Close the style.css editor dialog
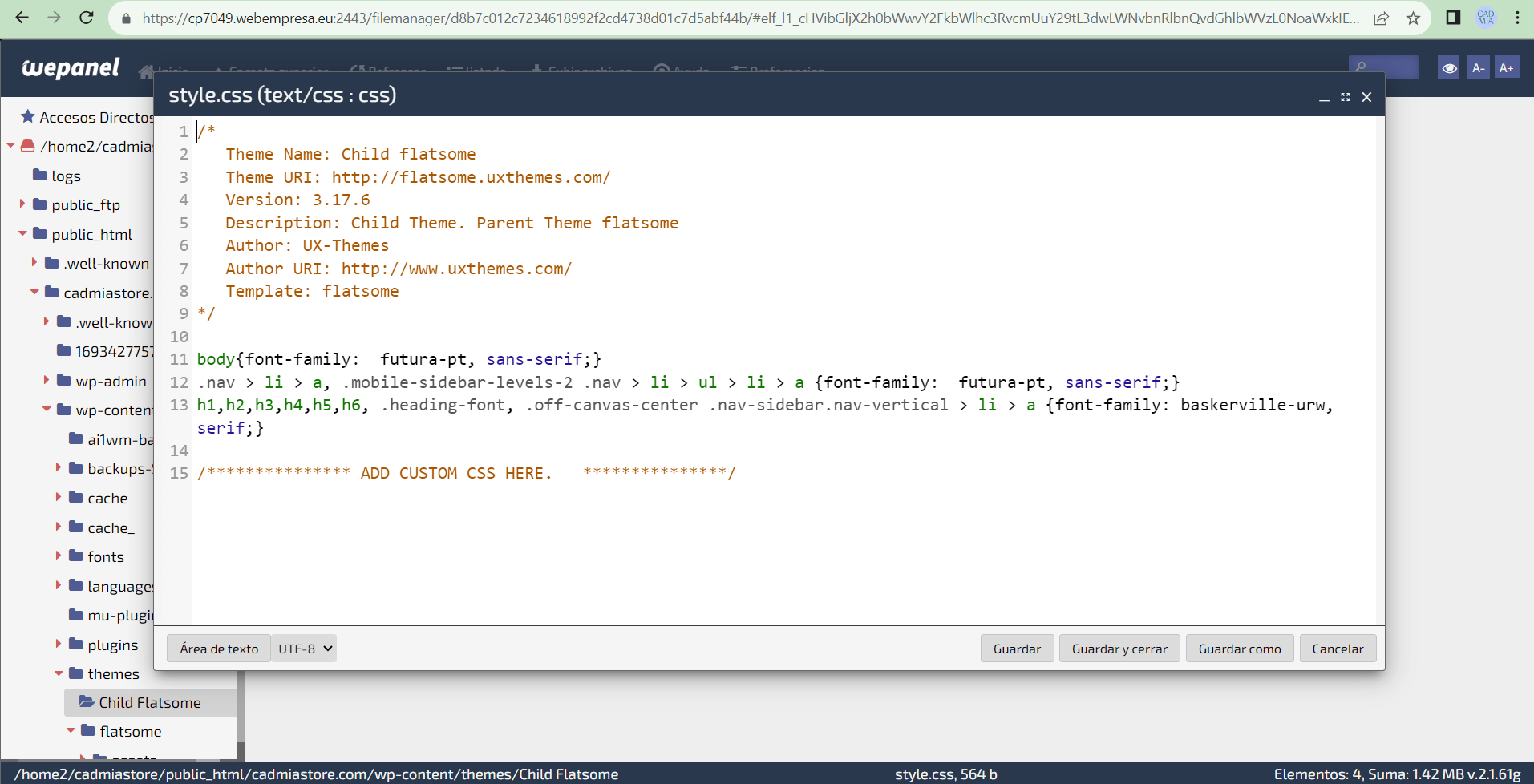1534x784 pixels. [1366, 97]
